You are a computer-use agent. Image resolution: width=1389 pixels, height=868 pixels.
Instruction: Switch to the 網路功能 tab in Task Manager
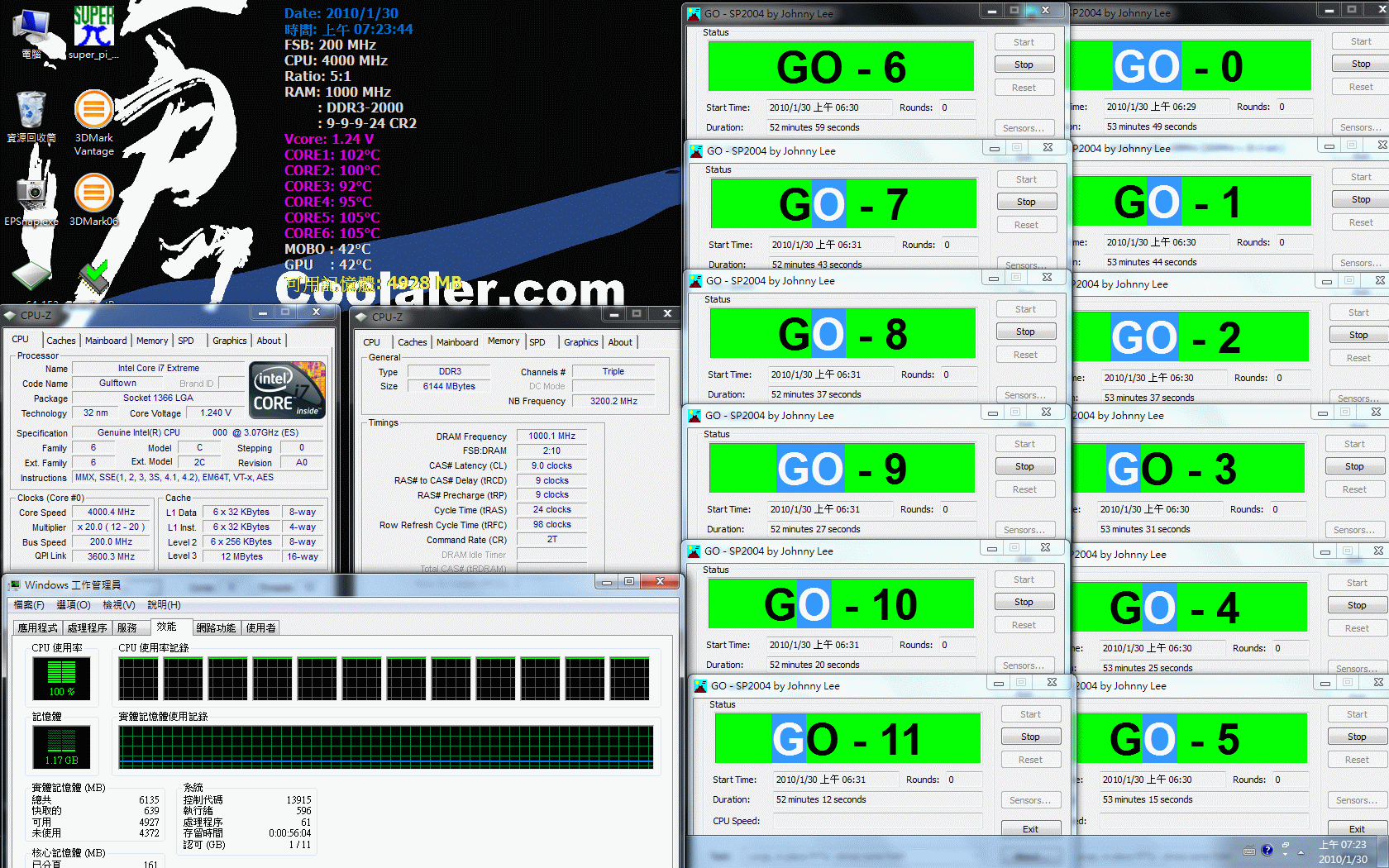point(216,628)
